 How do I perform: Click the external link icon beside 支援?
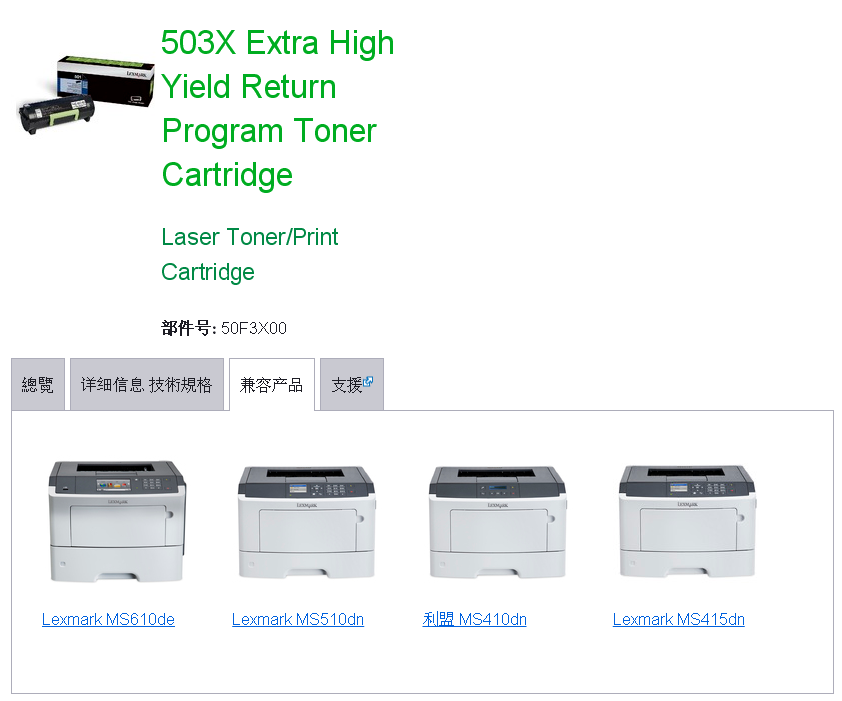coord(368,381)
